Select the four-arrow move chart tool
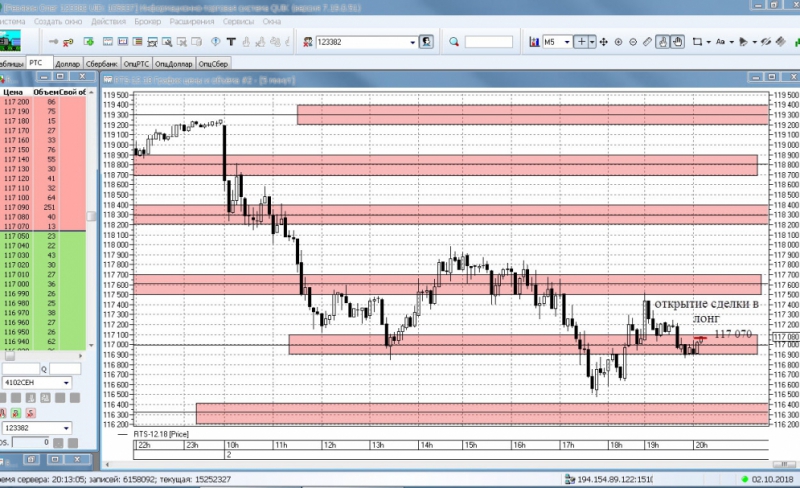800x488 pixels. coord(604,42)
